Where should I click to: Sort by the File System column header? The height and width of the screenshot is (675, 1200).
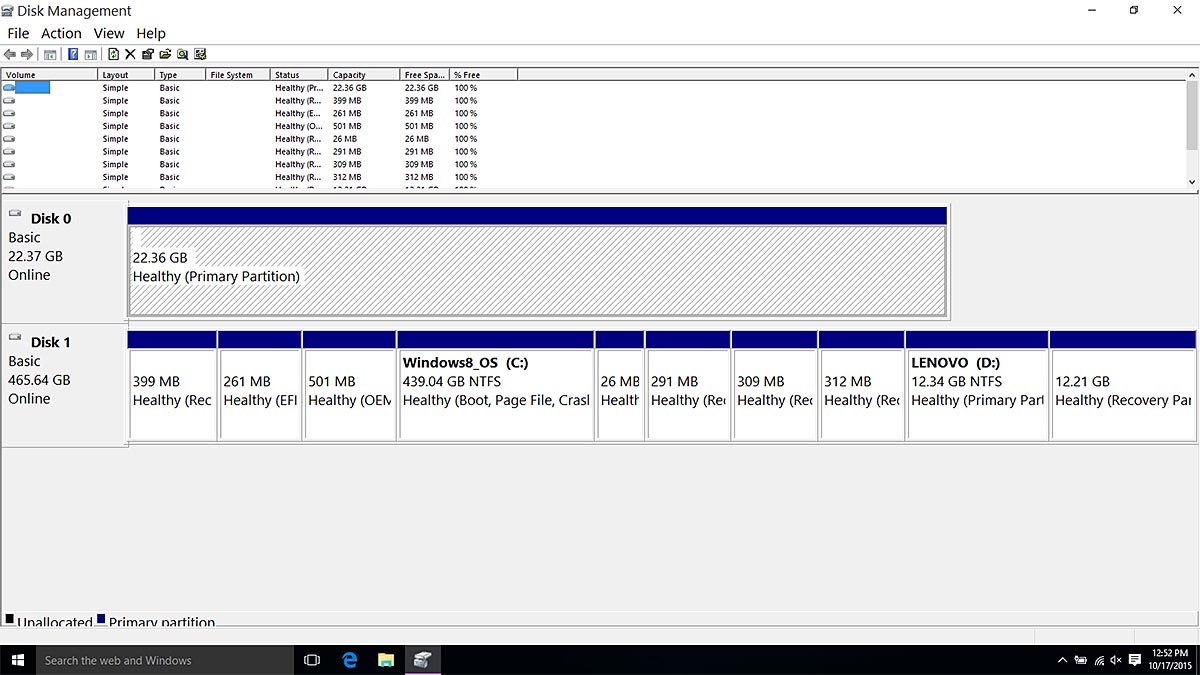[238, 75]
